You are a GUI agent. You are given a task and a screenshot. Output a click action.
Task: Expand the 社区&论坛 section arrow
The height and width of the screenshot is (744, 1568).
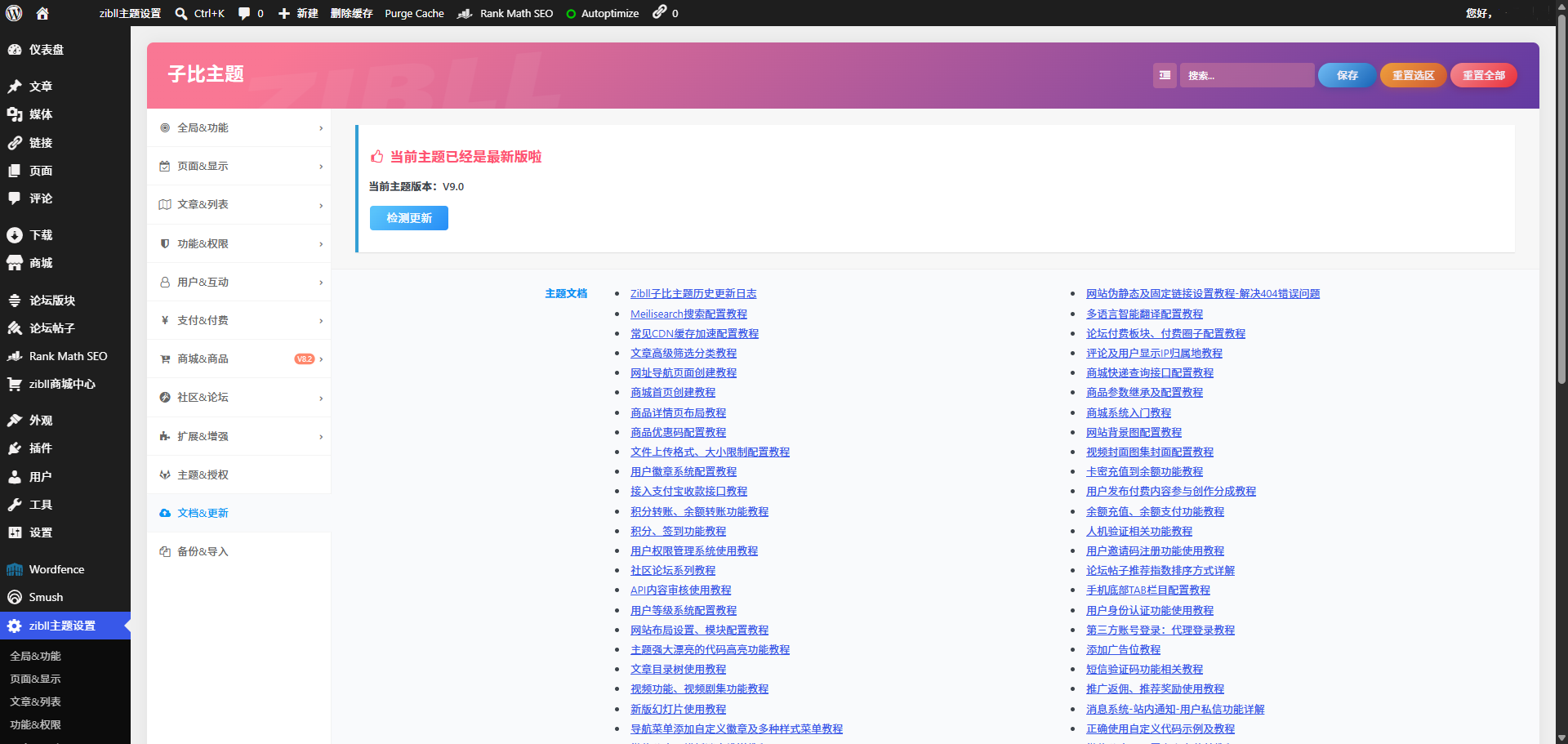[321, 398]
